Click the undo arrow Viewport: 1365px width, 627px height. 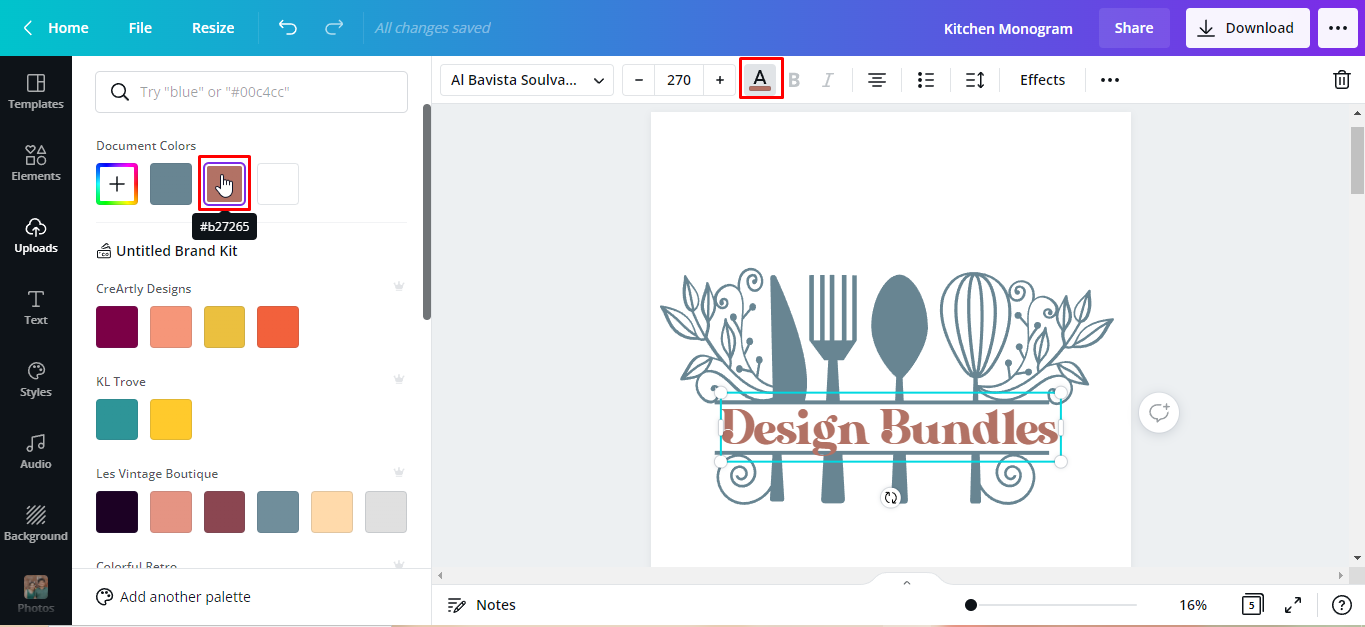(x=288, y=28)
